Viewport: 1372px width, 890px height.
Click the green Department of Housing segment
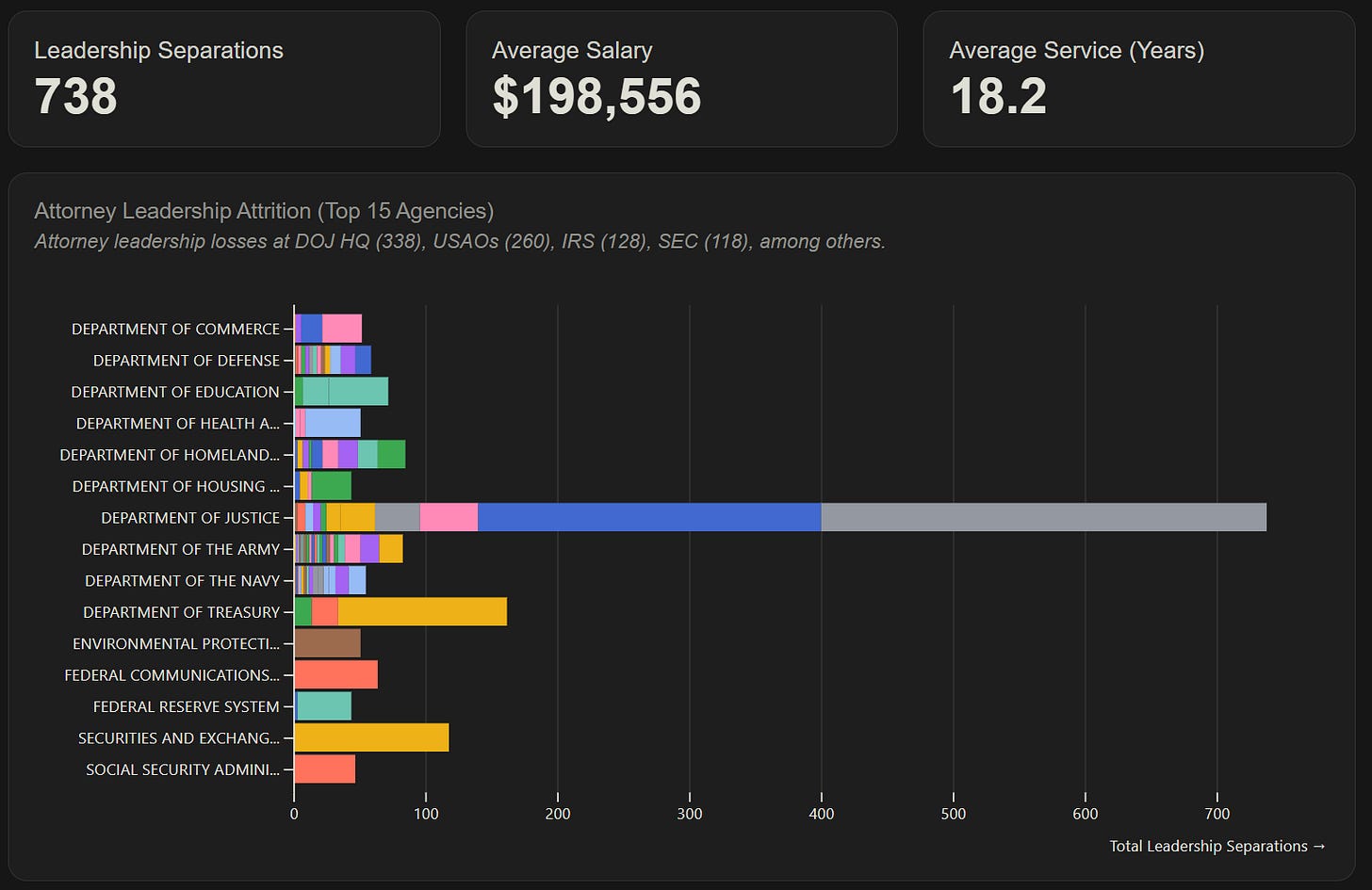click(331, 486)
